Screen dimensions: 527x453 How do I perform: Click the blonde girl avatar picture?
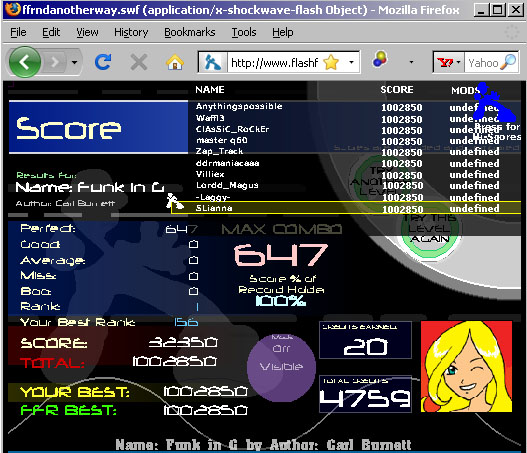467,366
